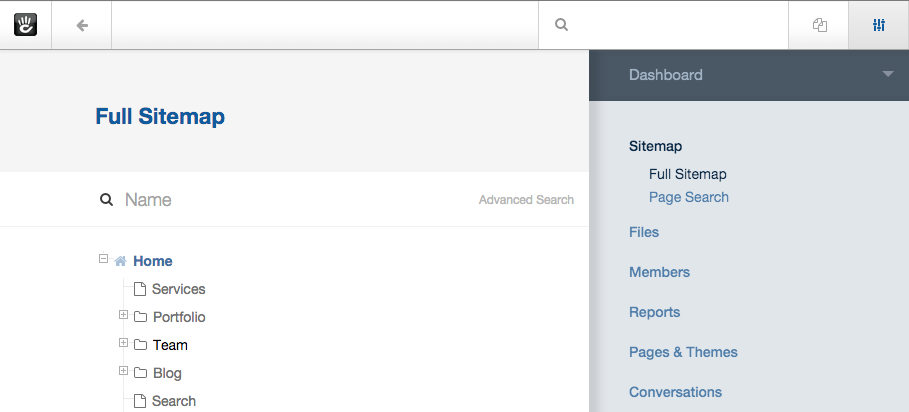Go to Members section
The image size is (909, 412).
[x=659, y=272]
